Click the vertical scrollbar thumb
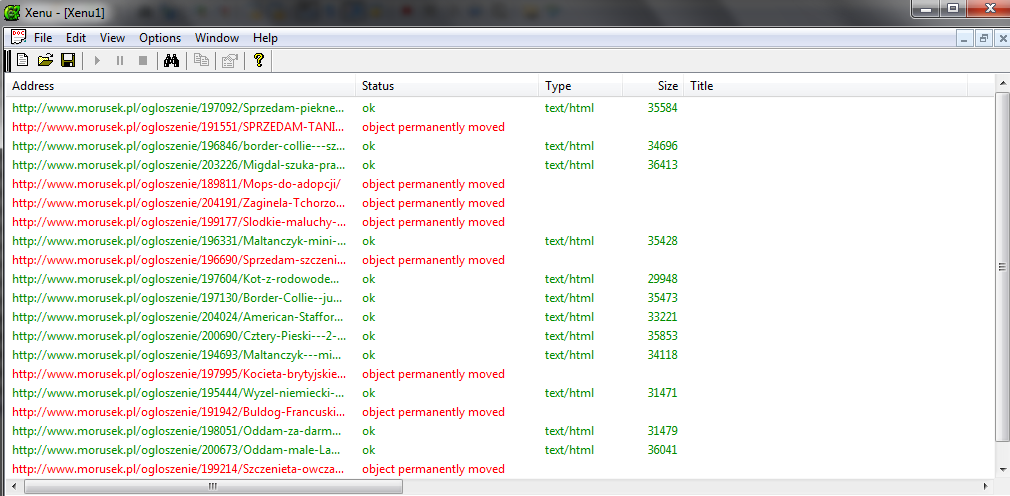The image size is (1010, 496). (1002, 267)
